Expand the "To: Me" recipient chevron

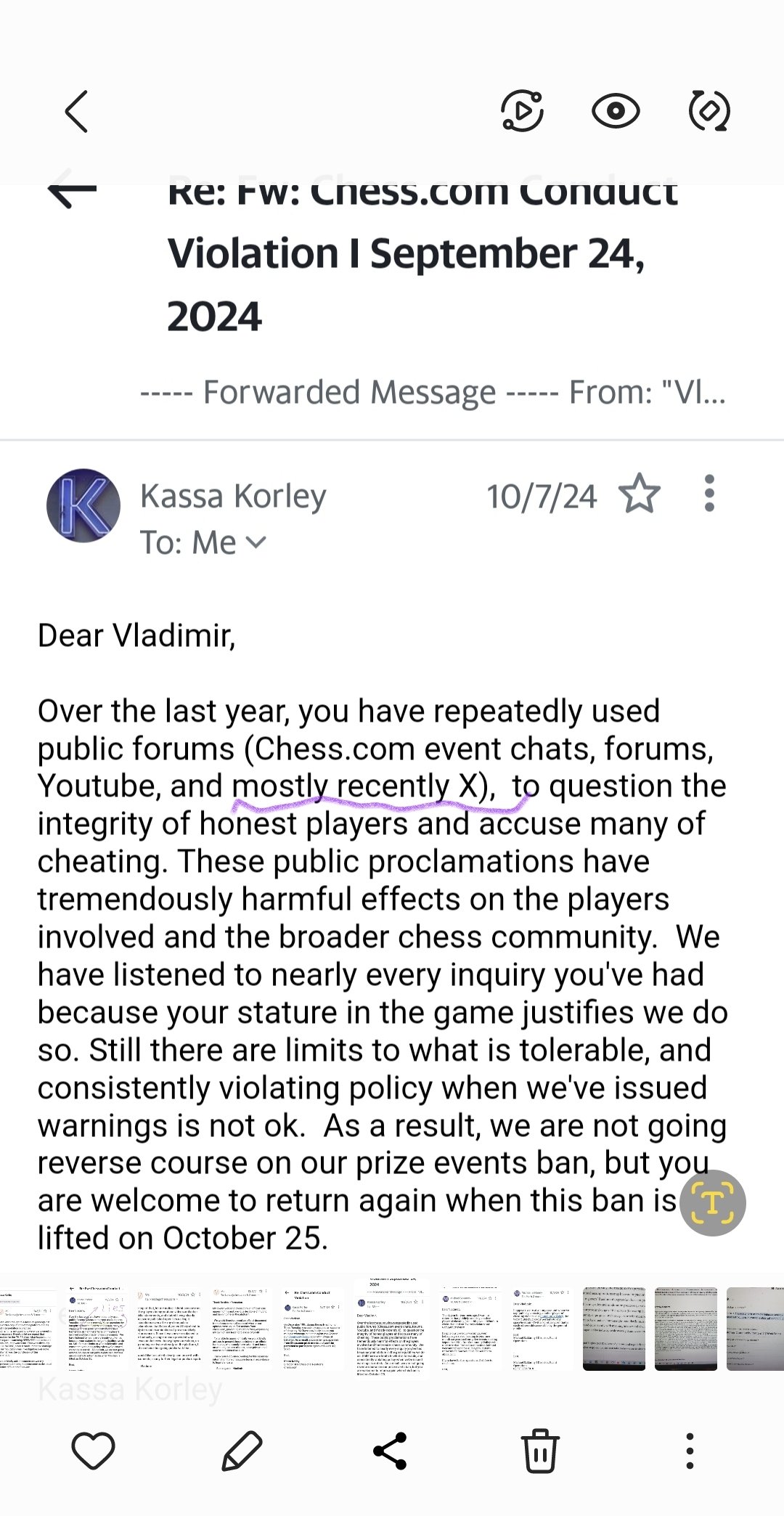256,542
